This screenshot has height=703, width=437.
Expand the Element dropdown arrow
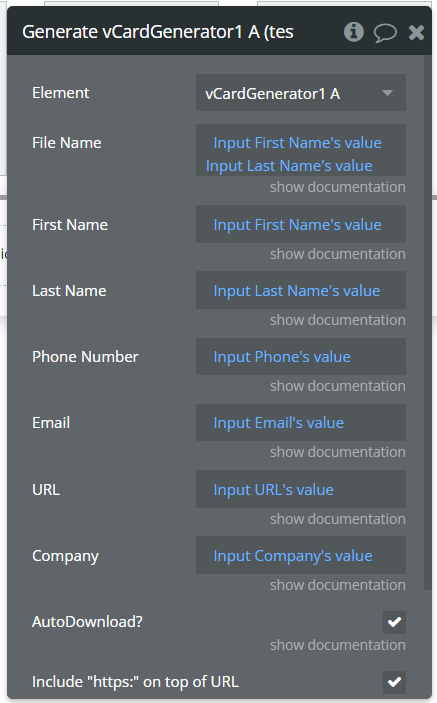click(x=387, y=93)
